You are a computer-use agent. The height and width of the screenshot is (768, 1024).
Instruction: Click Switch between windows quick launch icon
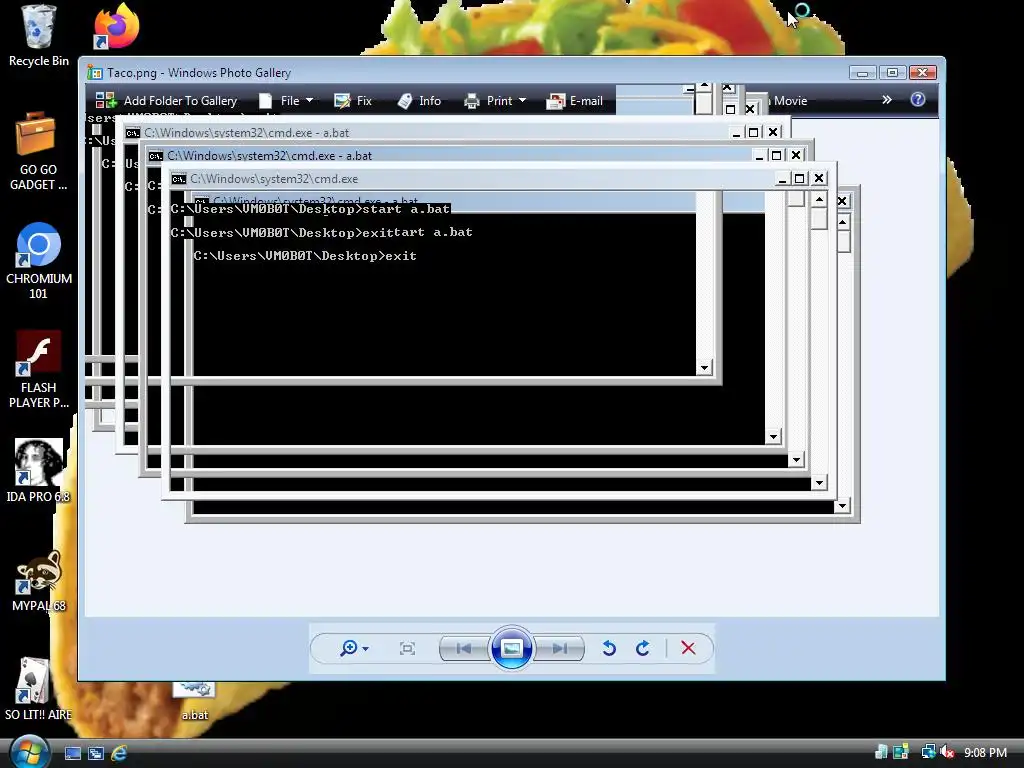96,753
